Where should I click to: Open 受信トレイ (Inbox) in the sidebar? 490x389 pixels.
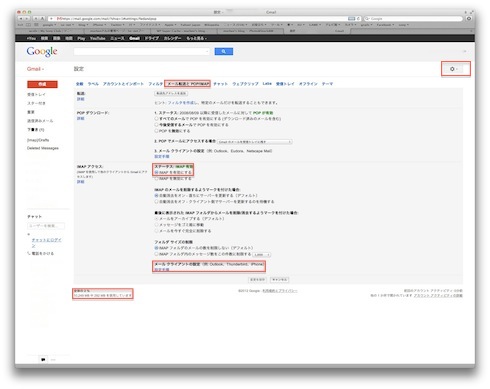point(36,95)
